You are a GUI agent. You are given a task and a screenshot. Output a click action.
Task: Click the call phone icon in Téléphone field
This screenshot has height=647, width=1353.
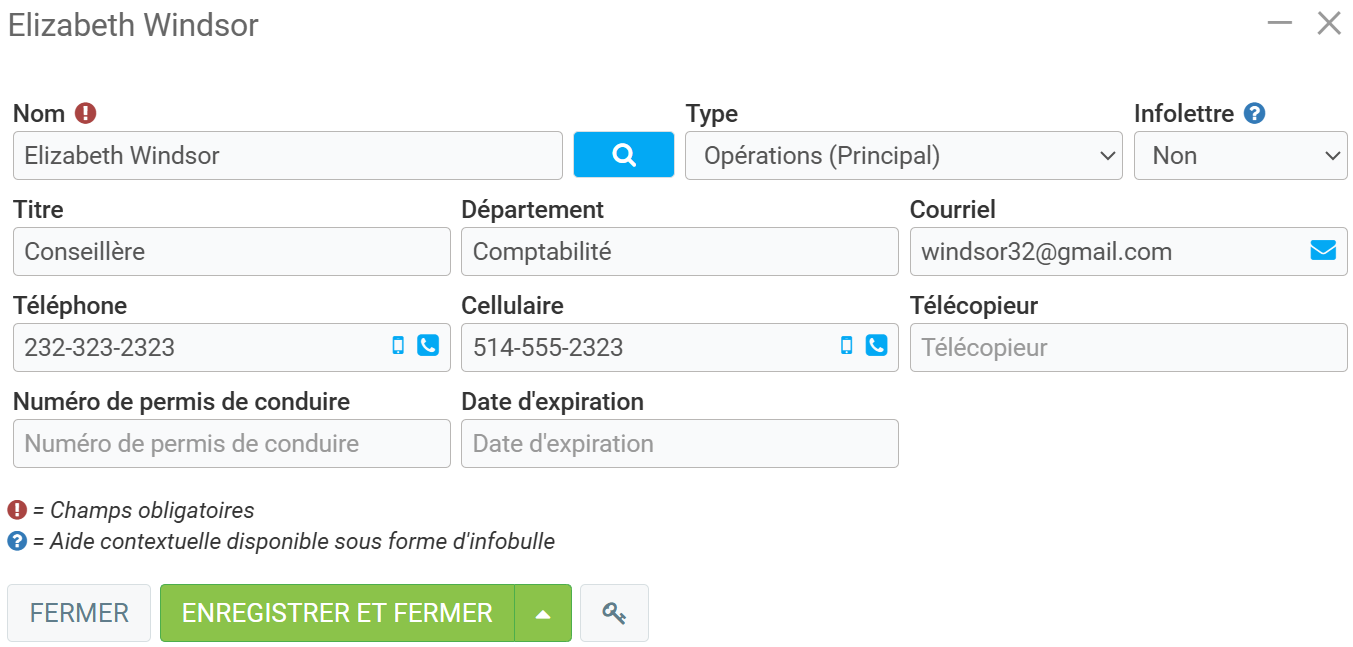428,346
